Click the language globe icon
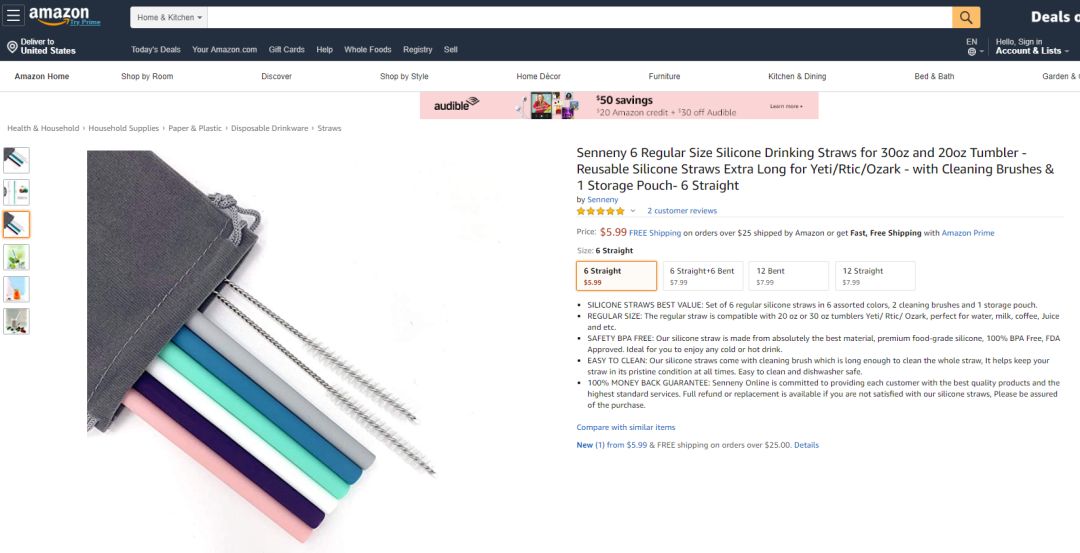This screenshot has width=1080, height=553. pos(971,51)
